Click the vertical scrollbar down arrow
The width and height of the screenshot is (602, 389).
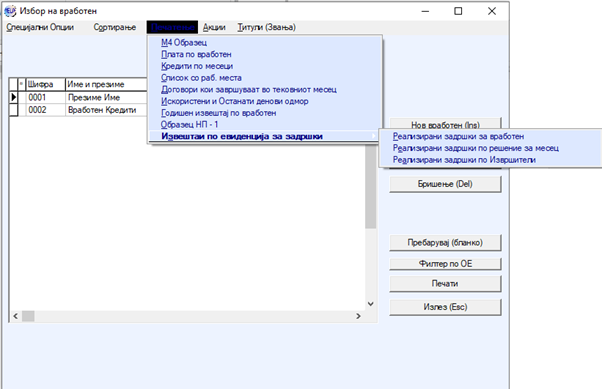point(370,304)
